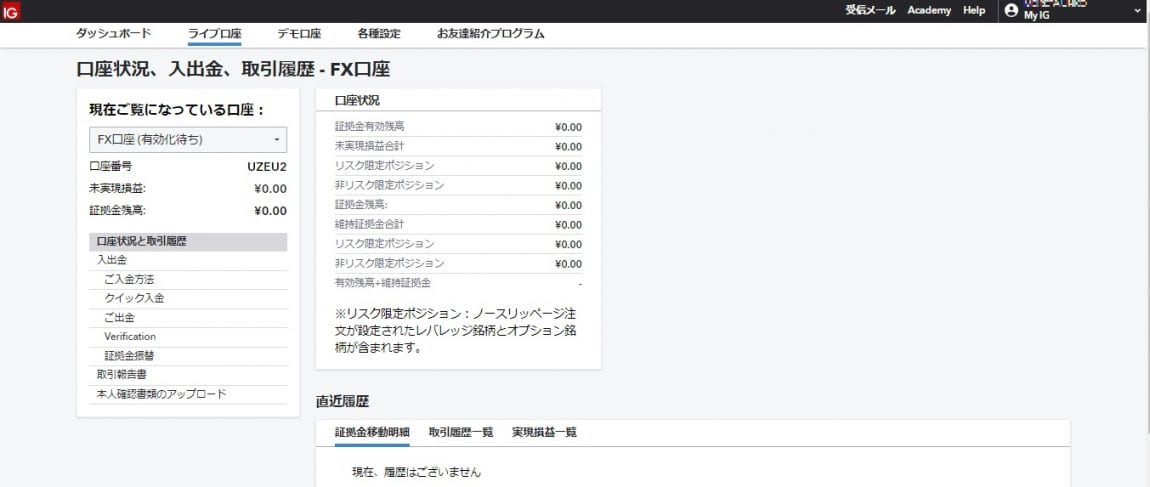Open the Help link

[x=974, y=10]
